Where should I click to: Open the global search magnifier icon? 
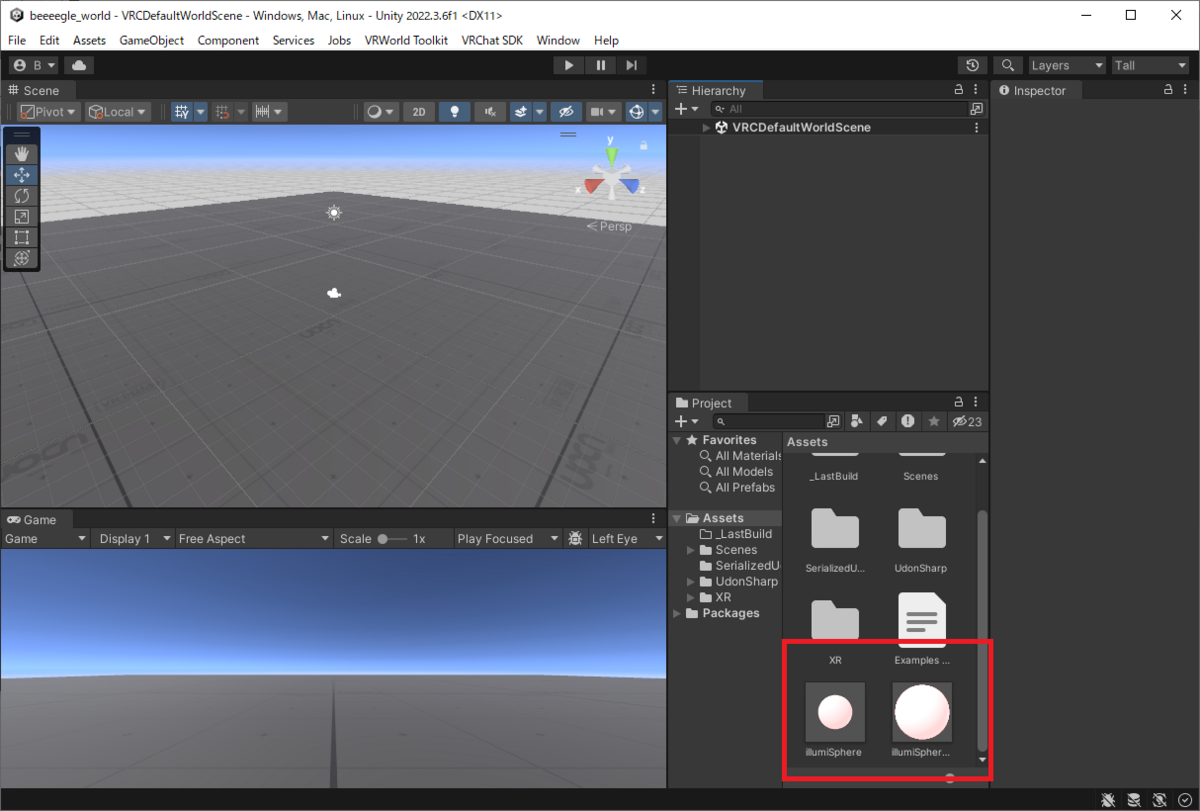click(1008, 65)
